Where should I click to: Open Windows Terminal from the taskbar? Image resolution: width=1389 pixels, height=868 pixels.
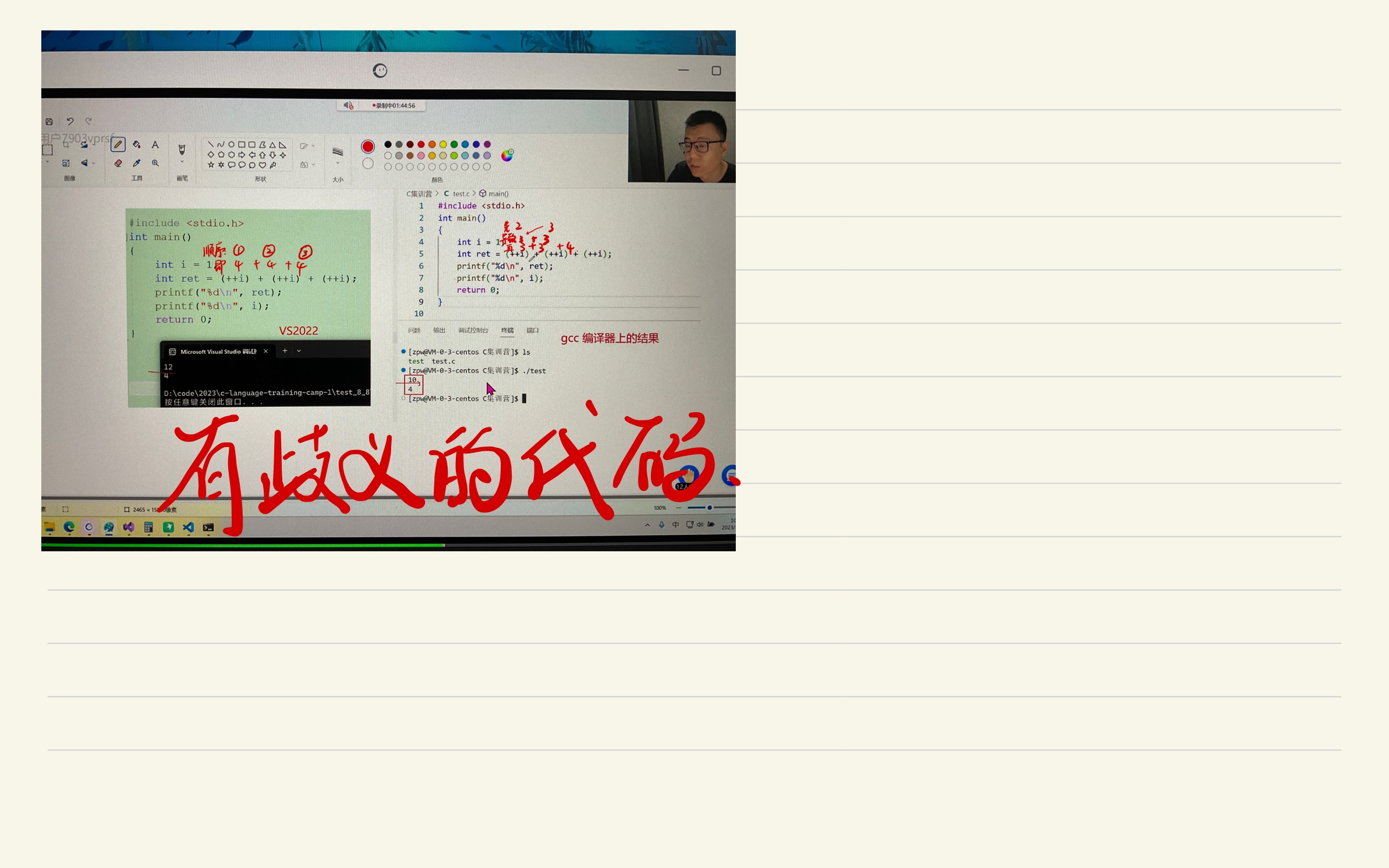click(208, 527)
